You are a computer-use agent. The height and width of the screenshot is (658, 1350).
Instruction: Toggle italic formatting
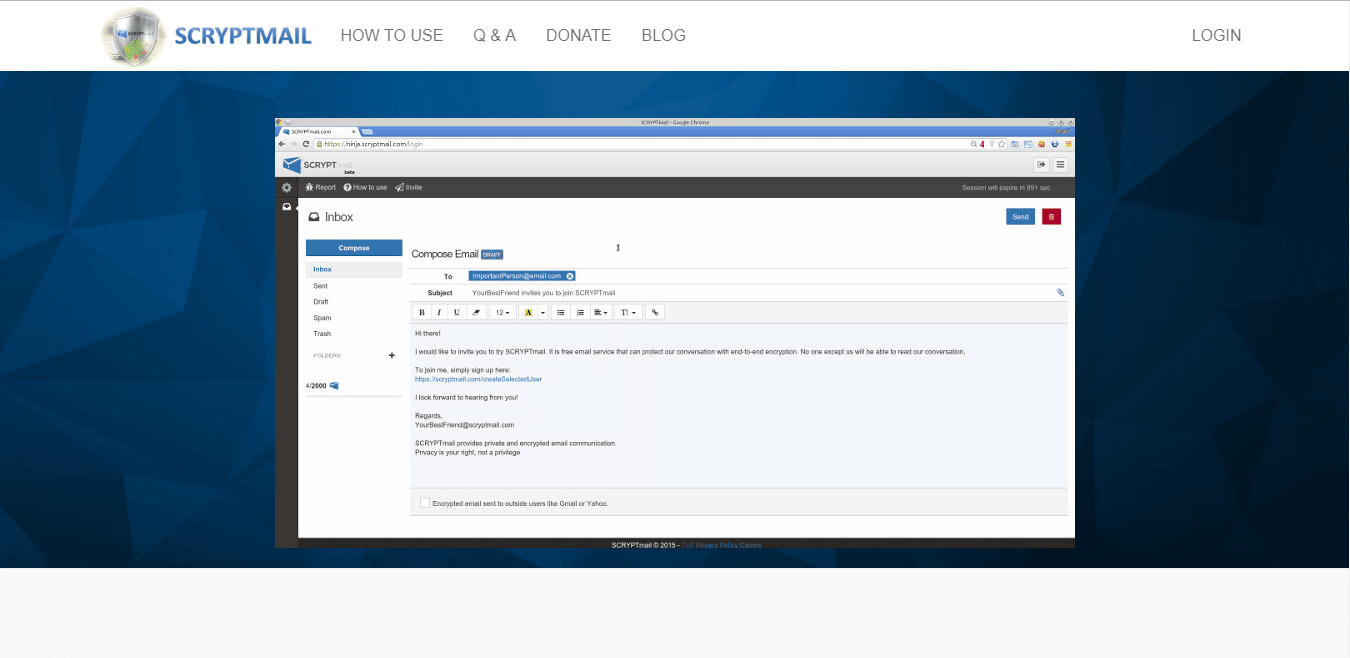click(439, 312)
